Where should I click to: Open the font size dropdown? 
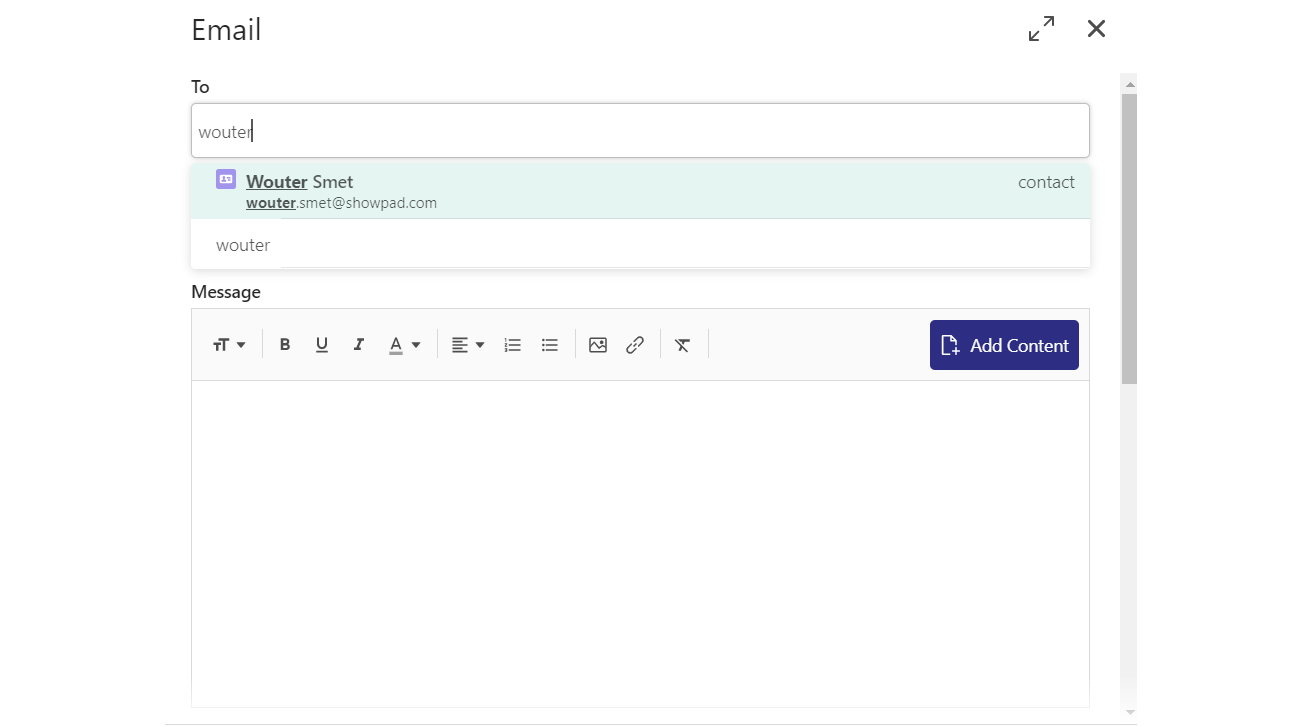click(229, 344)
